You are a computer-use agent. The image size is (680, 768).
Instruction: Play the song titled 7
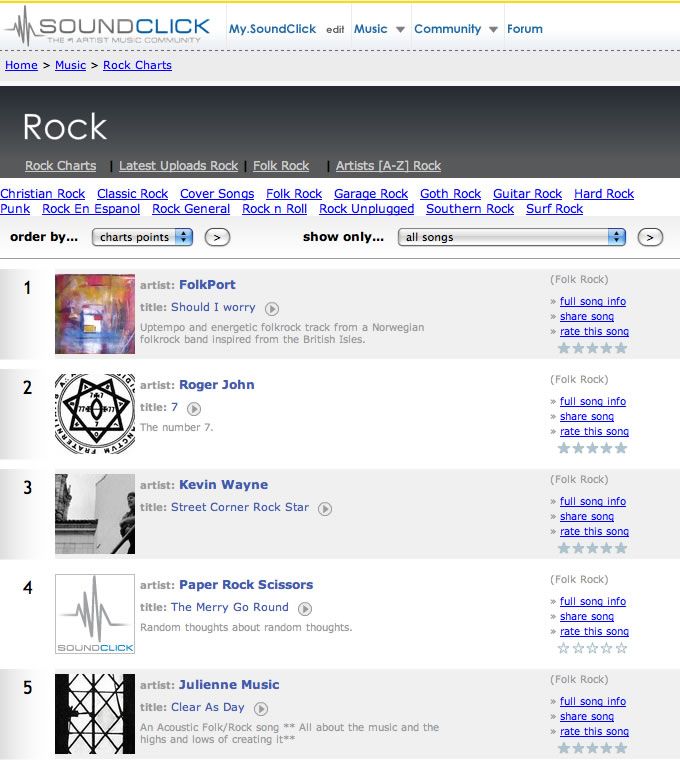pos(194,408)
